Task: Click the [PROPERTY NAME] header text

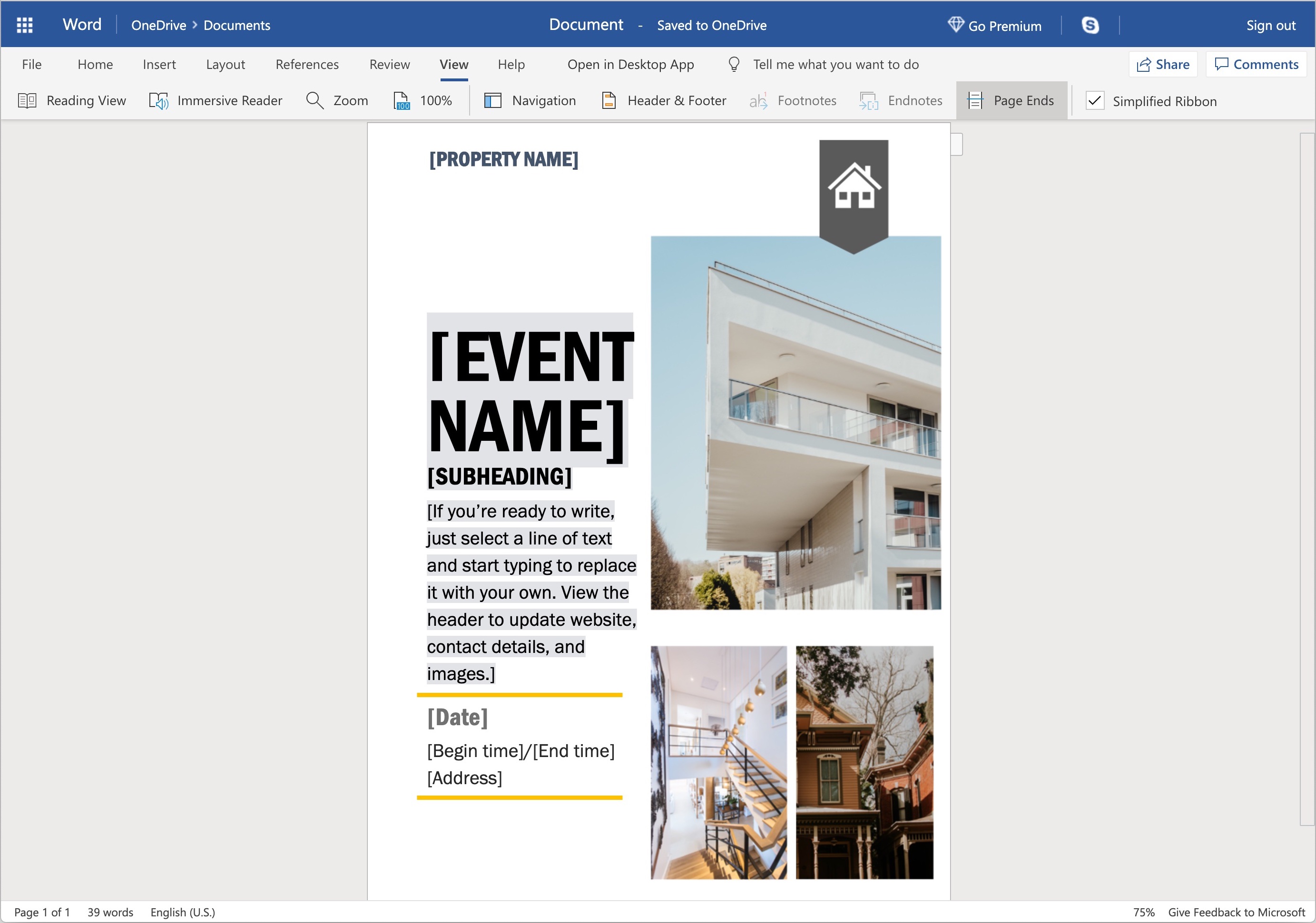Action: click(504, 159)
